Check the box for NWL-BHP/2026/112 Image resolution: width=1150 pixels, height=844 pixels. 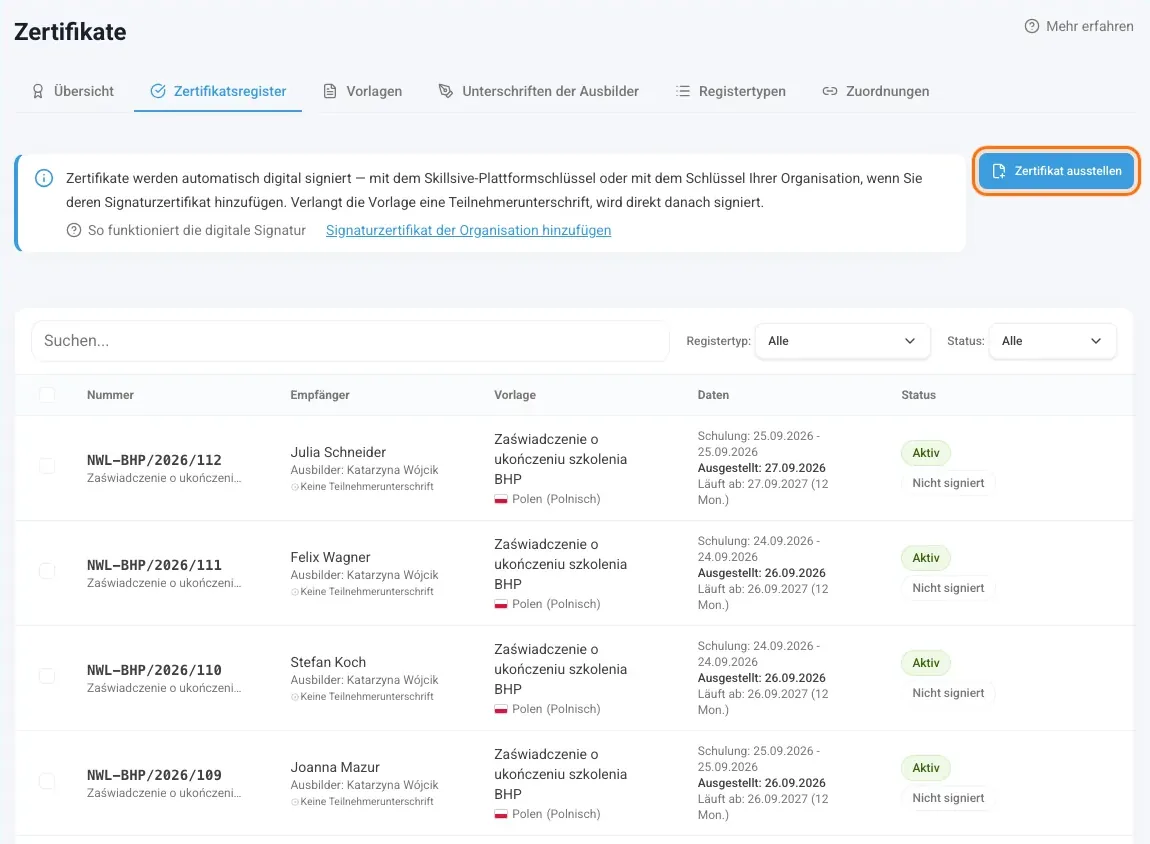pos(47,466)
